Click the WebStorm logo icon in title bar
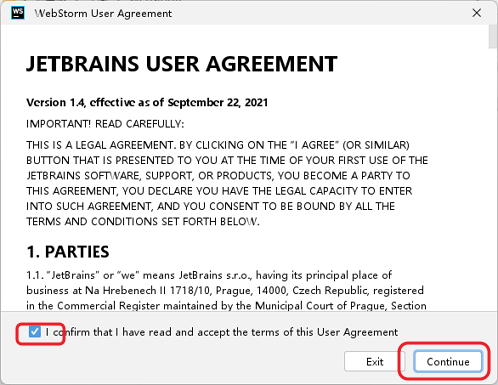This screenshot has width=498, height=385. coord(18,13)
